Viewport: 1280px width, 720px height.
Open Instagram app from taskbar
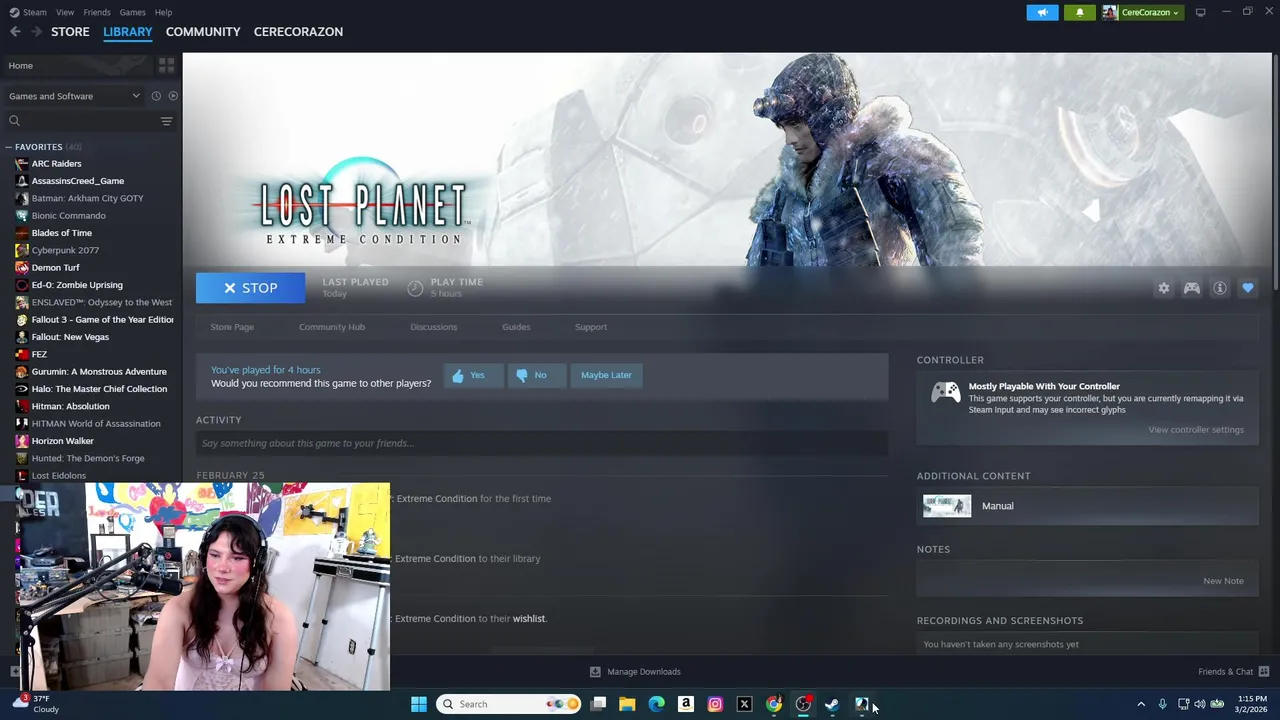pyautogui.click(x=715, y=704)
